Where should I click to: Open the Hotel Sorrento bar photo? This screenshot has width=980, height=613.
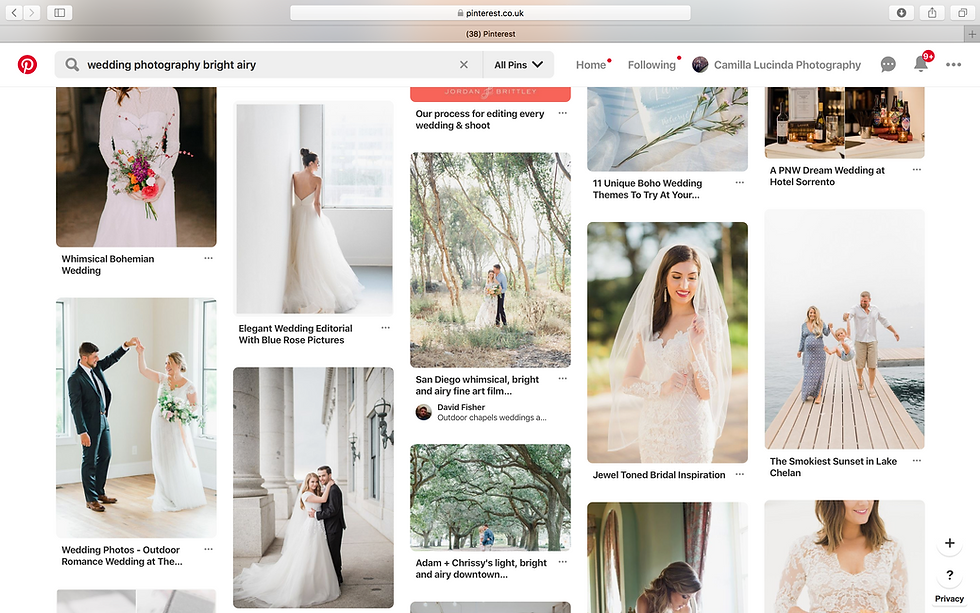(x=844, y=122)
